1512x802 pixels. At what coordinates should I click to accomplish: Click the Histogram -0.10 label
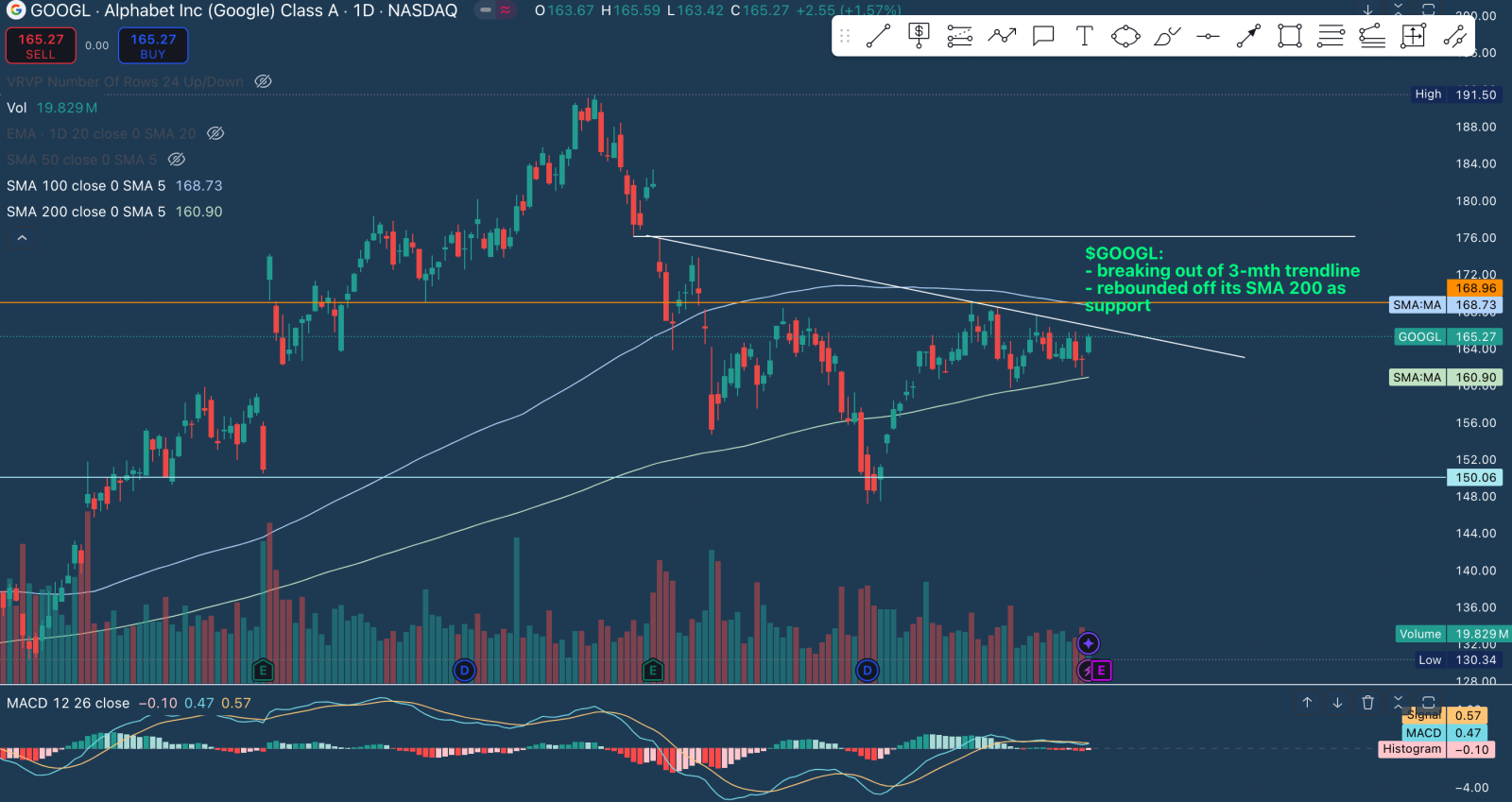click(x=1436, y=749)
